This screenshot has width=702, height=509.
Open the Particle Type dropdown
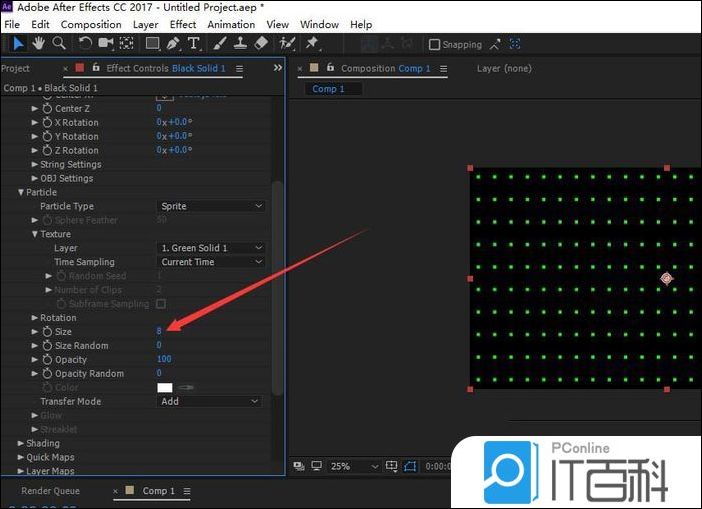pyautogui.click(x=211, y=206)
